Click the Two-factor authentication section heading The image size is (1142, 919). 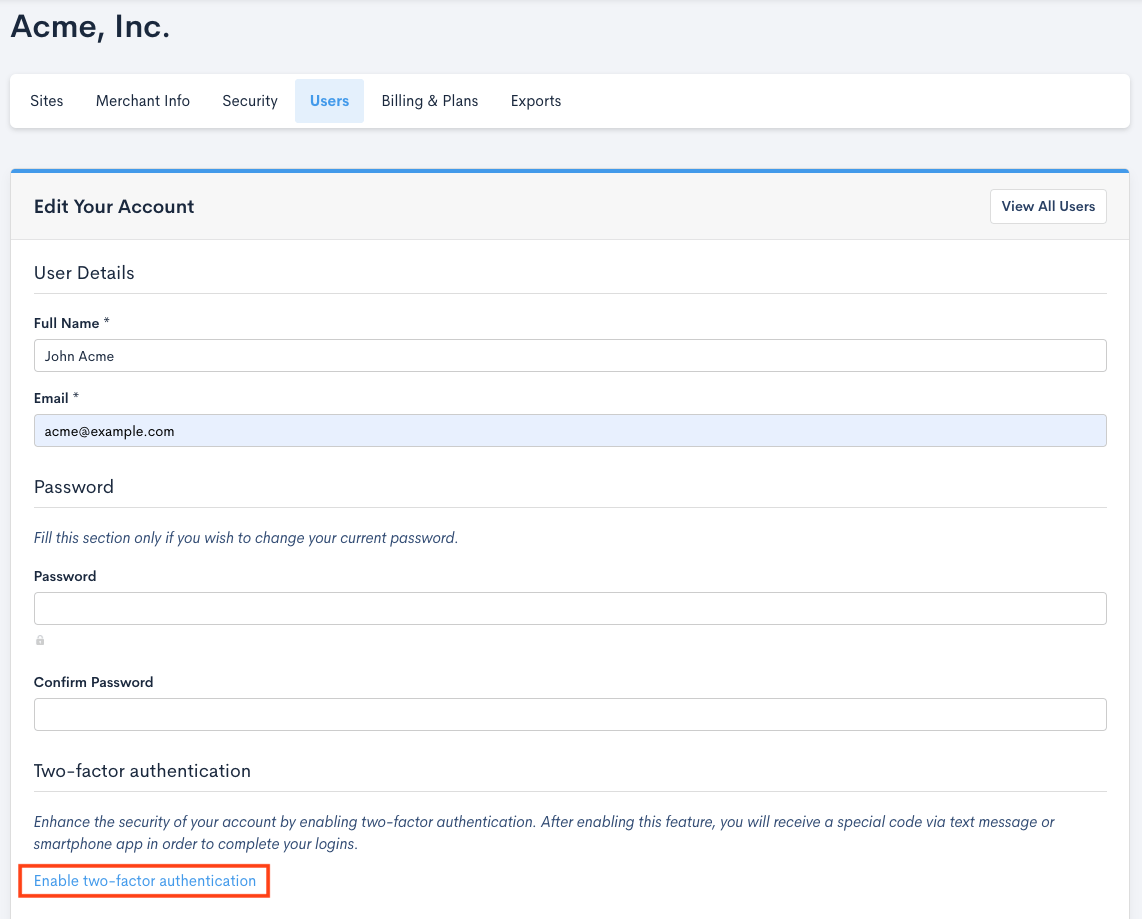(x=142, y=771)
